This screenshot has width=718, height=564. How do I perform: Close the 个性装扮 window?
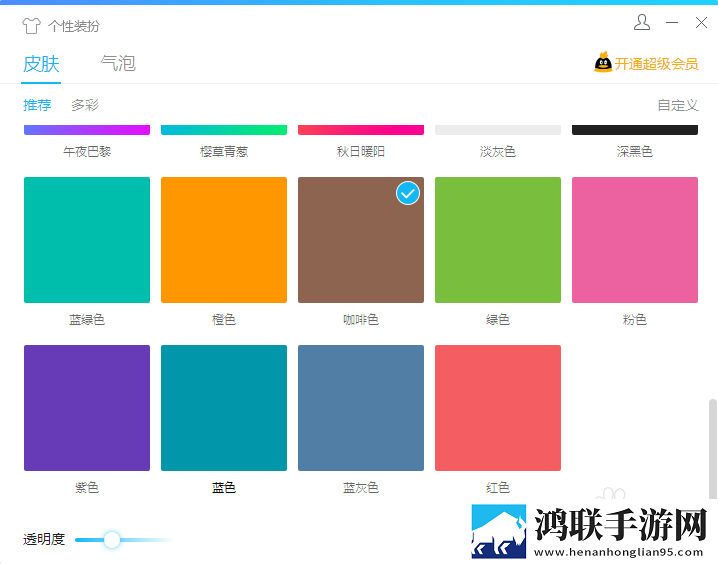tap(701, 22)
